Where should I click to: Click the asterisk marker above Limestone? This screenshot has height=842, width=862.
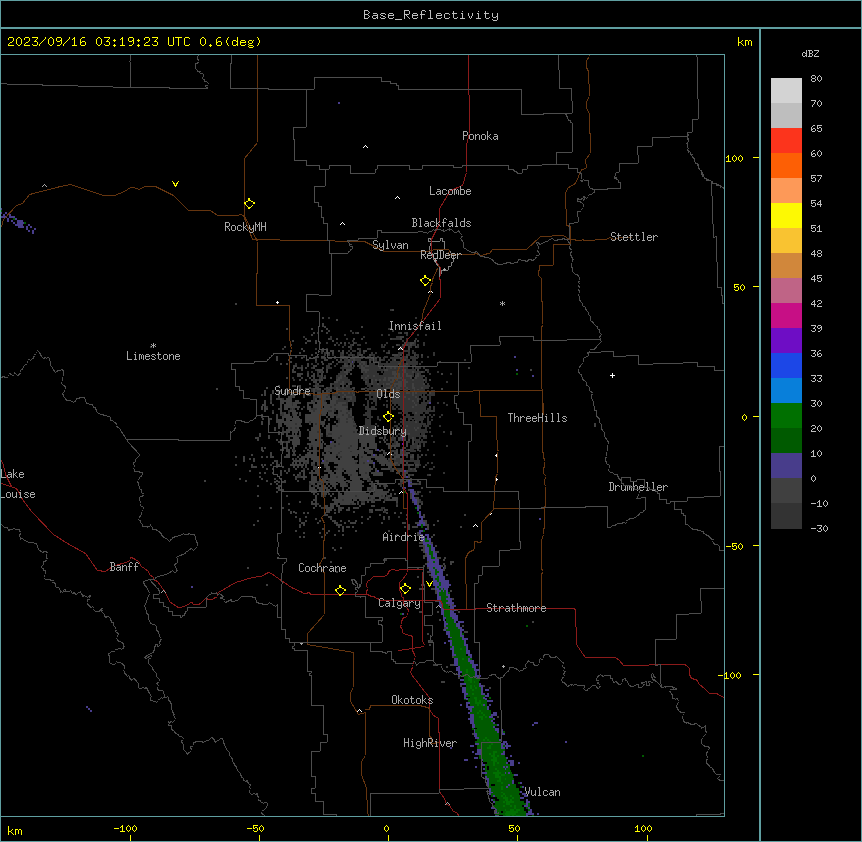tap(153, 346)
